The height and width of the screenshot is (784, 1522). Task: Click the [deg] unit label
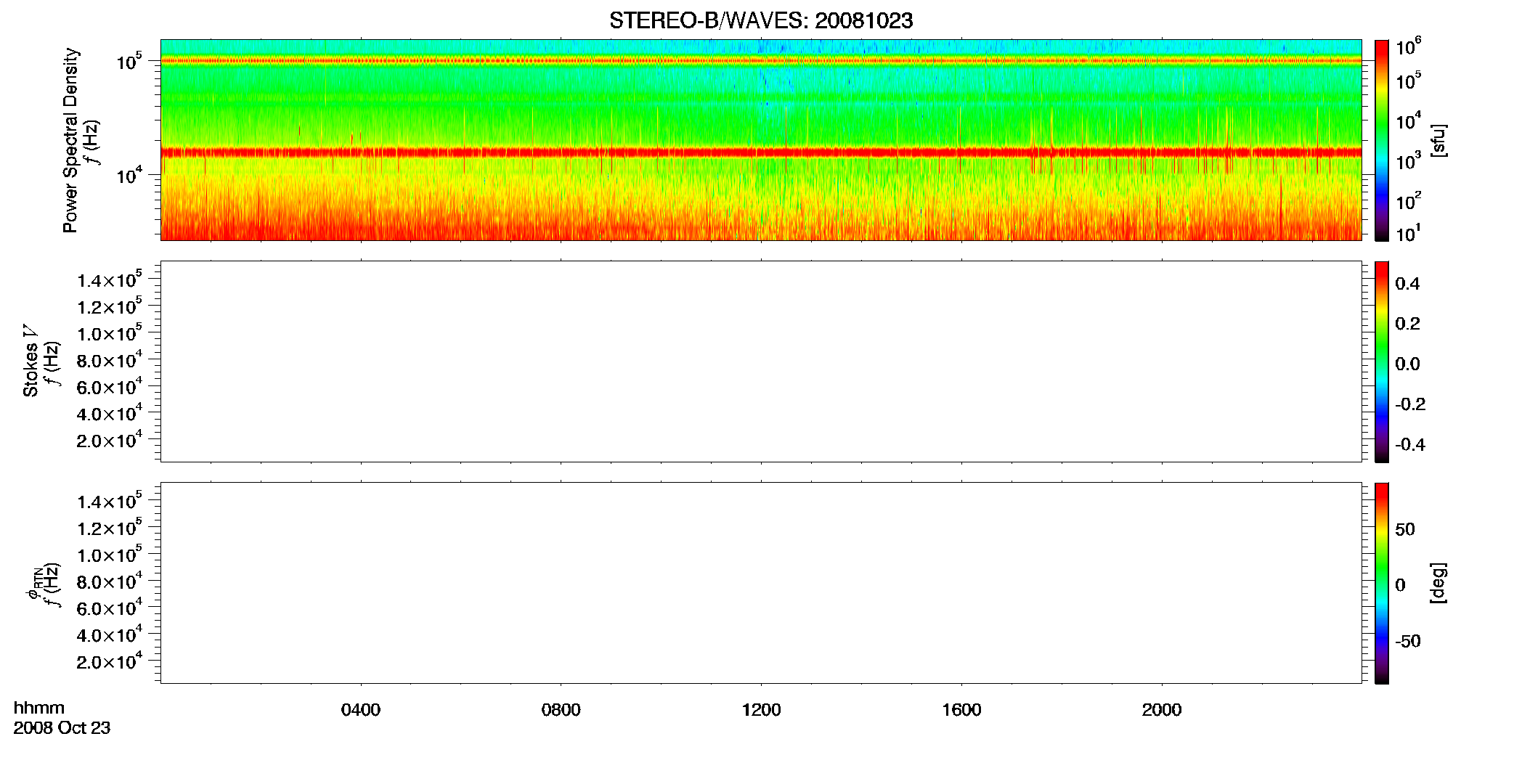coord(1438,583)
